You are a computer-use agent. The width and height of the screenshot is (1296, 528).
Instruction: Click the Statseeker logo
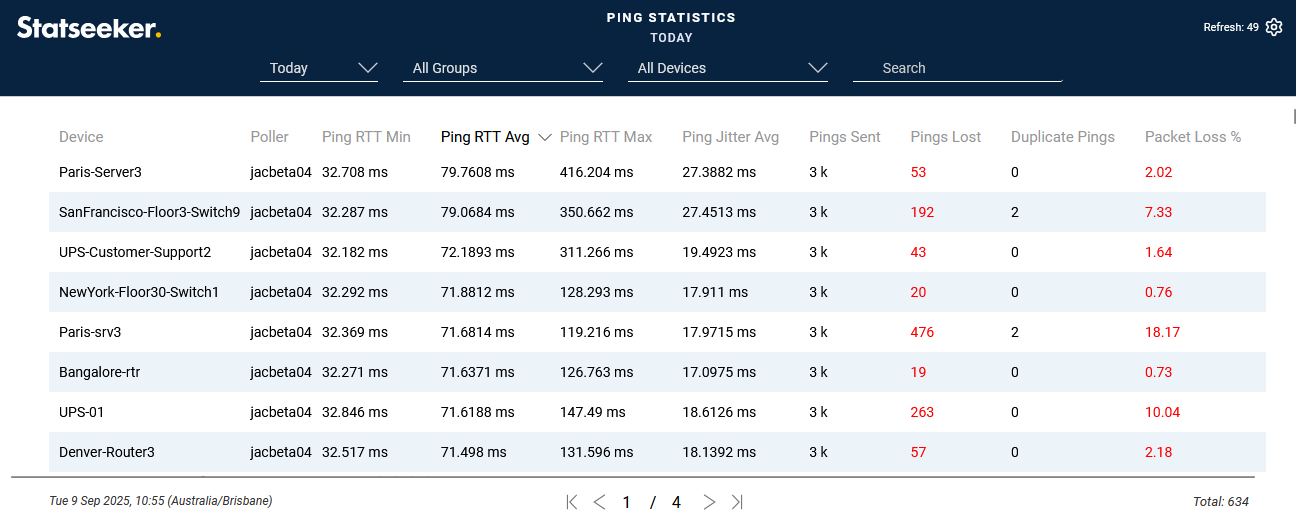89,28
